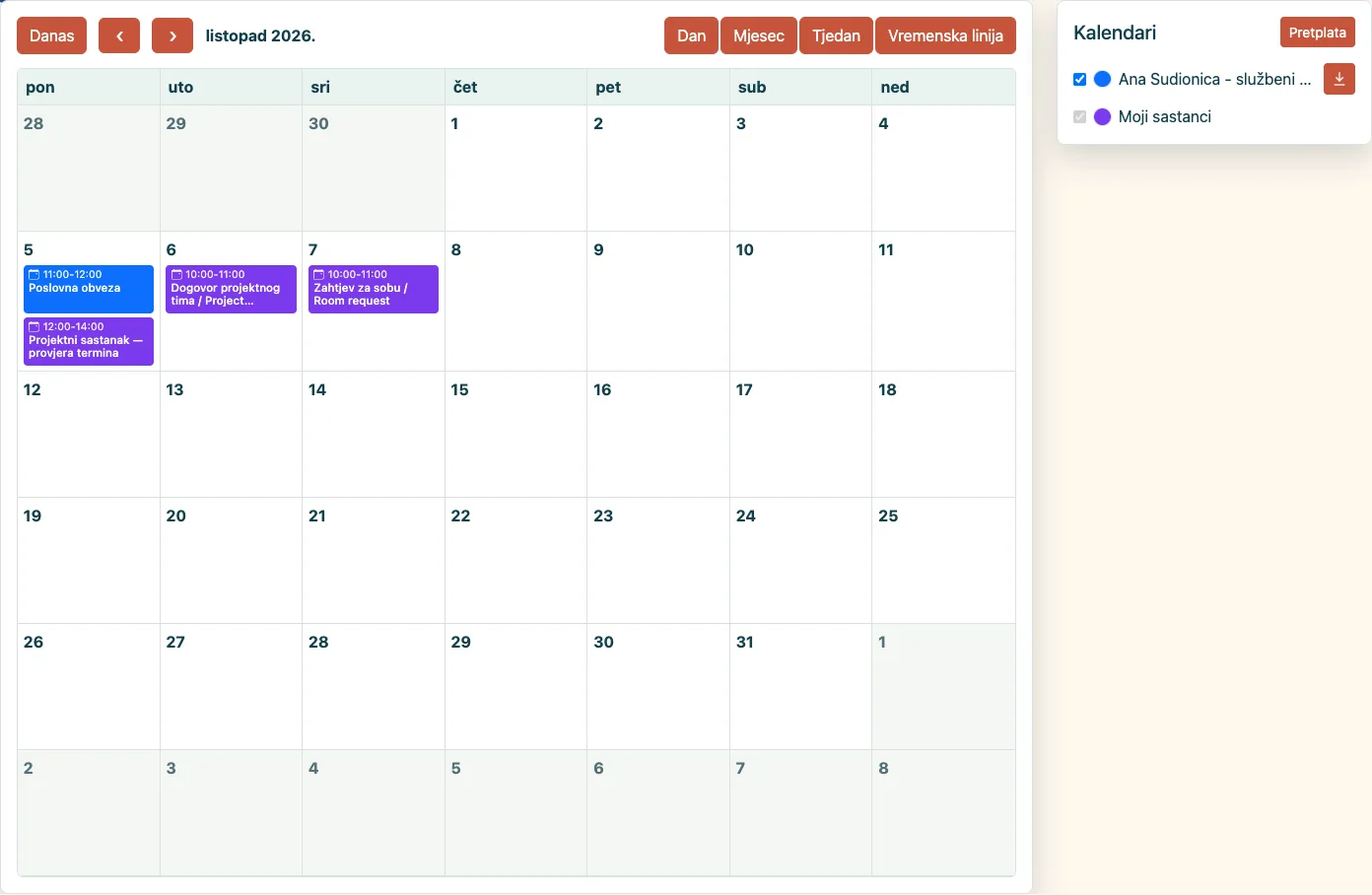Open Zahtjev za sobu / Room request event
Screen dimensions: 1372x895
374,289
